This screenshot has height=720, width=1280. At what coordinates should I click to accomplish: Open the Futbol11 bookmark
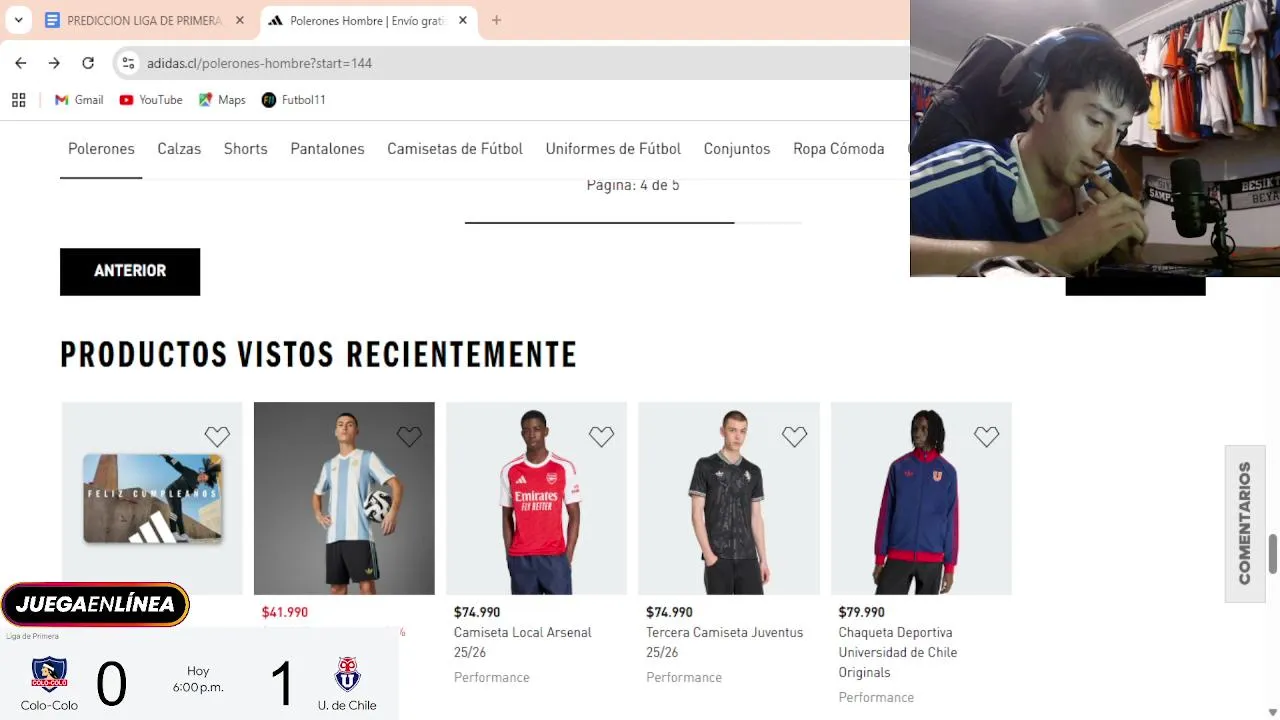click(293, 100)
